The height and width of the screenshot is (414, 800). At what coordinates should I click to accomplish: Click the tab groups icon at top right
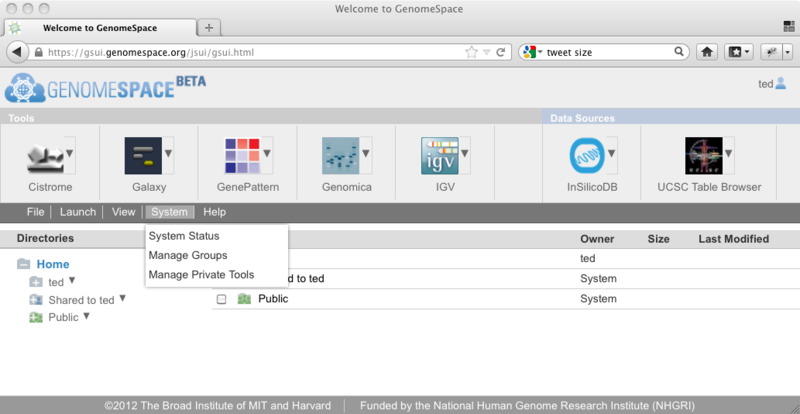[789, 26]
